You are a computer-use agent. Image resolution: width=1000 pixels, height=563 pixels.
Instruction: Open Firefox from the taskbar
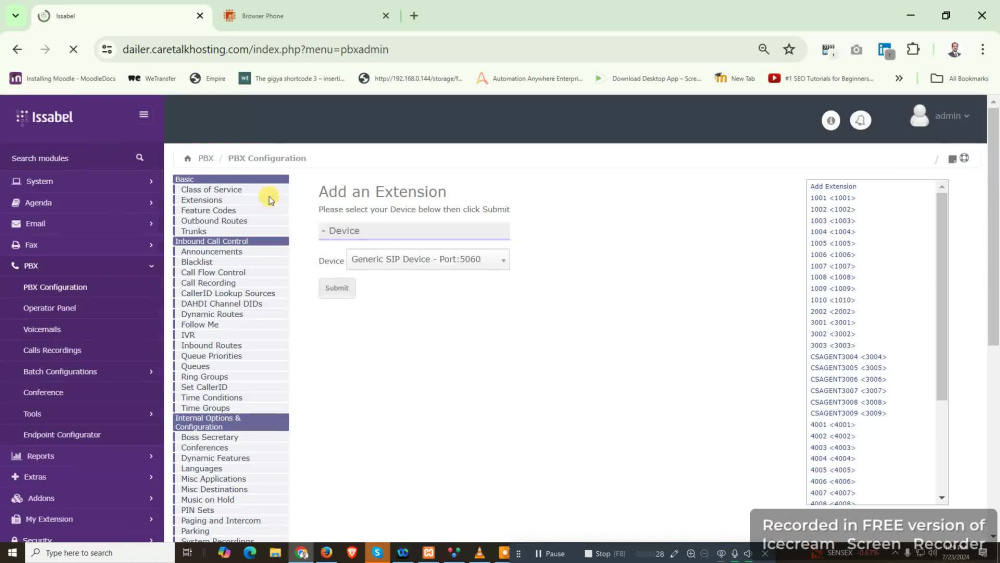pyautogui.click(x=327, y=553)
